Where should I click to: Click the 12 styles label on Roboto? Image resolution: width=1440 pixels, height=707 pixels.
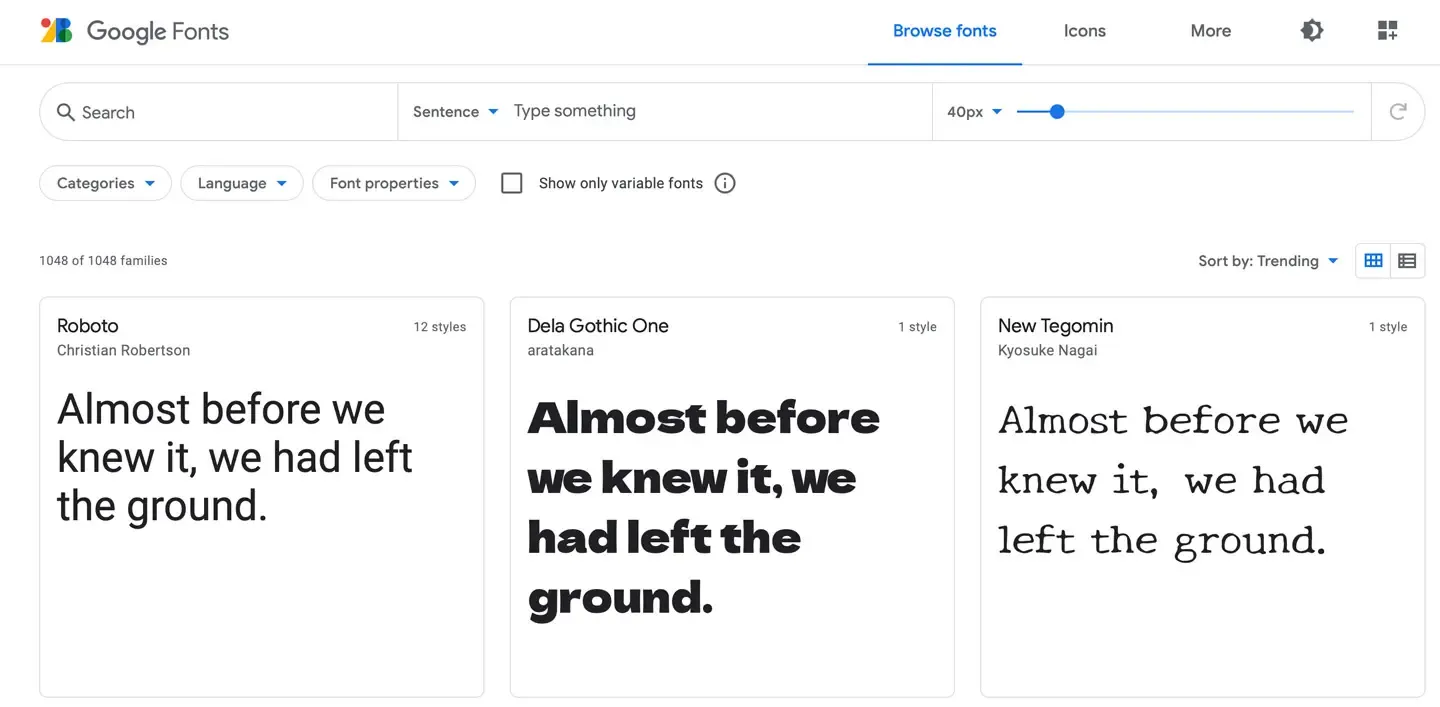pos(440,326)
